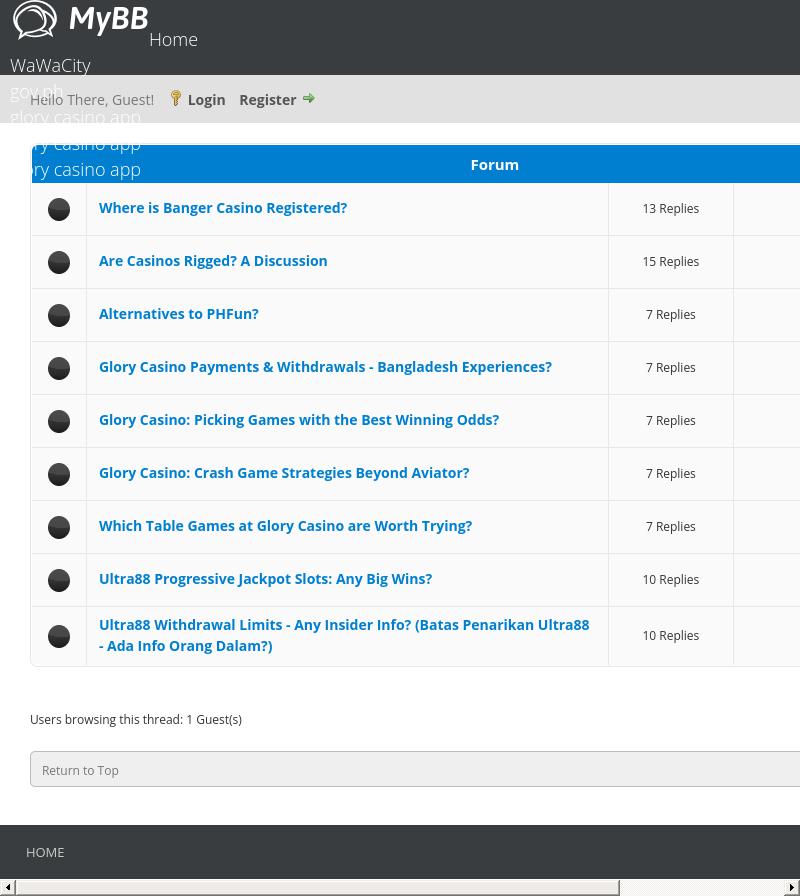Click status icon for Ultra88 Progressive Jackpot thread

(x=59, y=580)
